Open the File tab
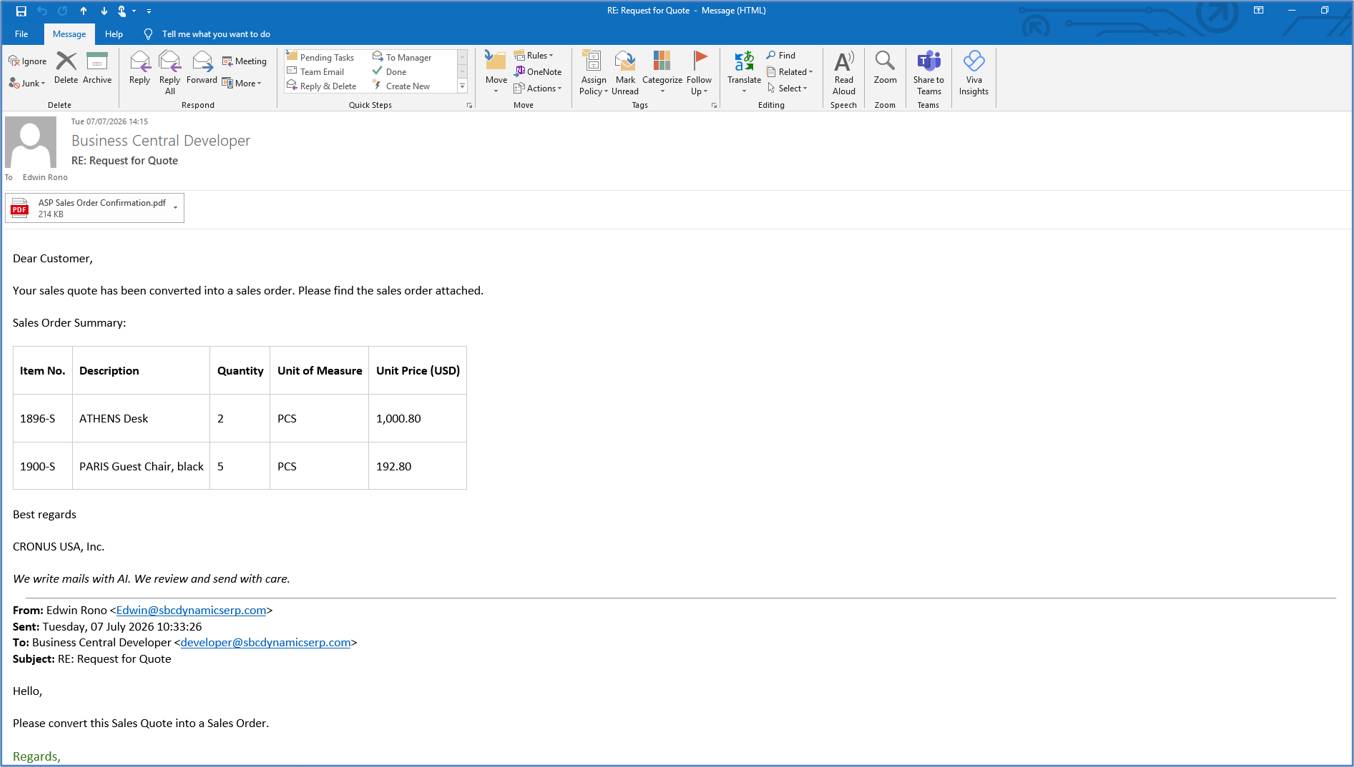Image resolution: width=1354 pixels, height=767 pixels. pyautogui.click(x=21, y=34)
